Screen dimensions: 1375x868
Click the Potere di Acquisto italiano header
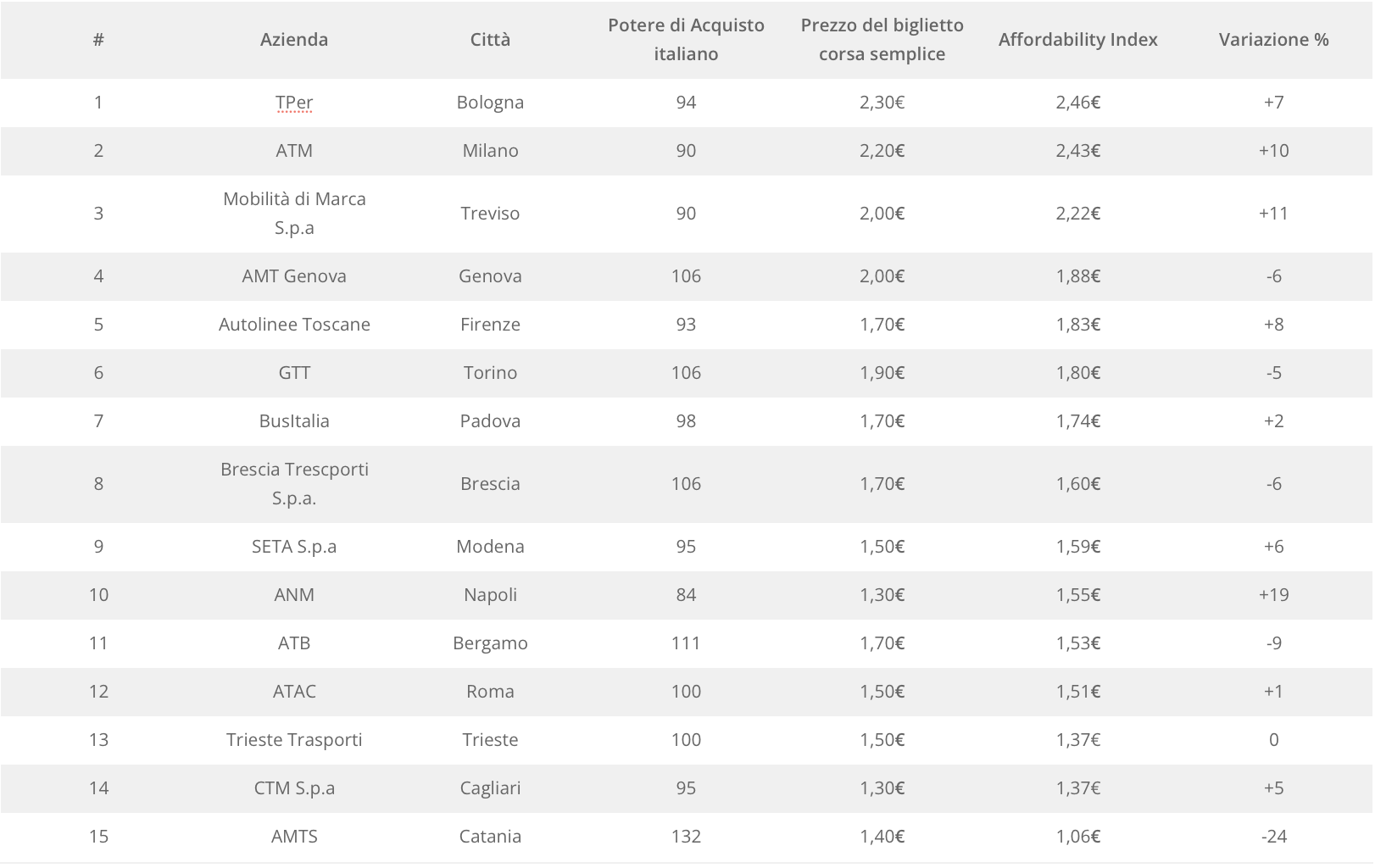point(686,39)
